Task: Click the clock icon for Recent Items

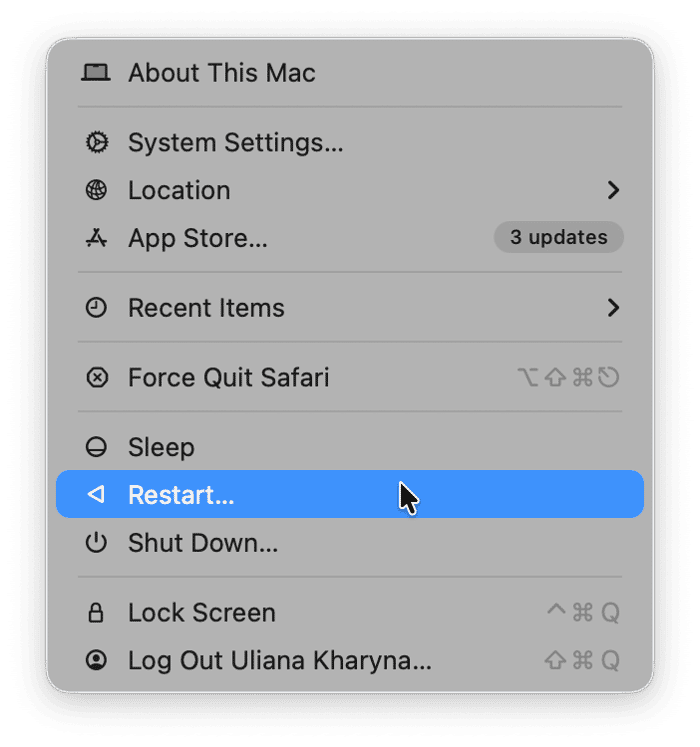Action: pos(96,308)
